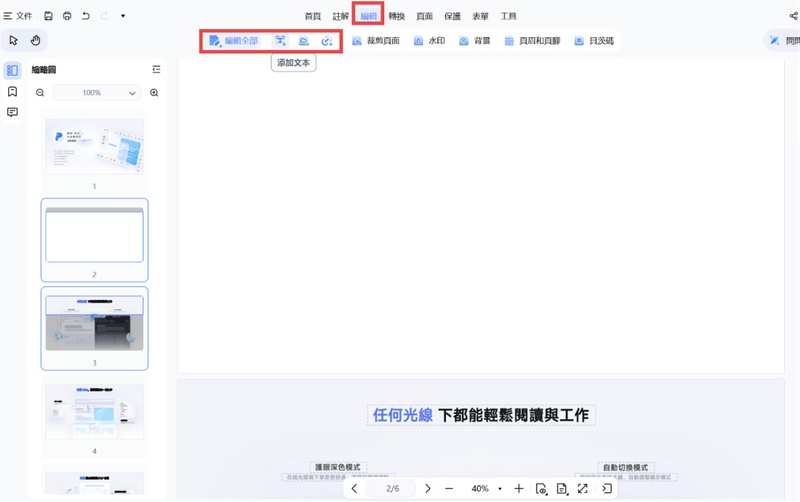Image resolution: width=800 pixels, height=502 pixels.
Task: Click the 裁剪頁面 button
Action: (376, 41)
